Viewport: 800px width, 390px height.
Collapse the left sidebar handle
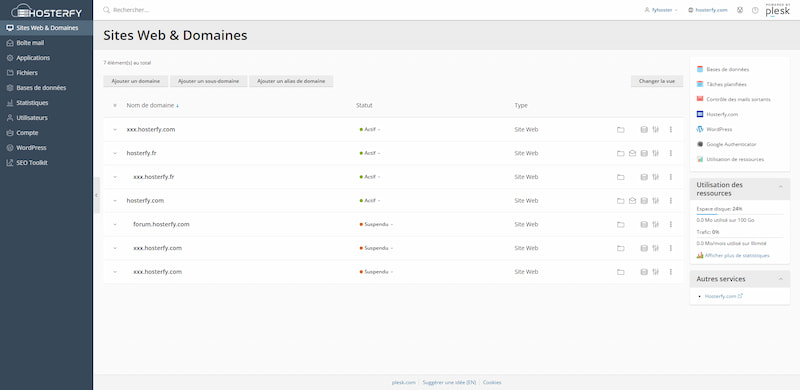point(96,195)
